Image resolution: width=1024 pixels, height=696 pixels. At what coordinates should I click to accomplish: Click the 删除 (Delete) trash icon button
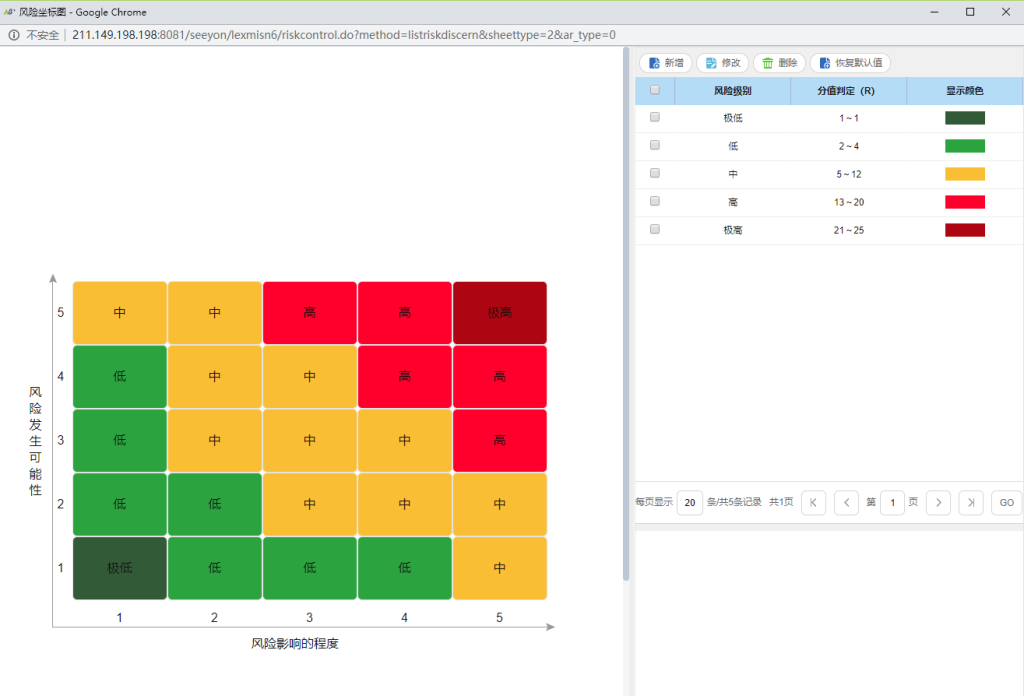[x=779, y=63]
